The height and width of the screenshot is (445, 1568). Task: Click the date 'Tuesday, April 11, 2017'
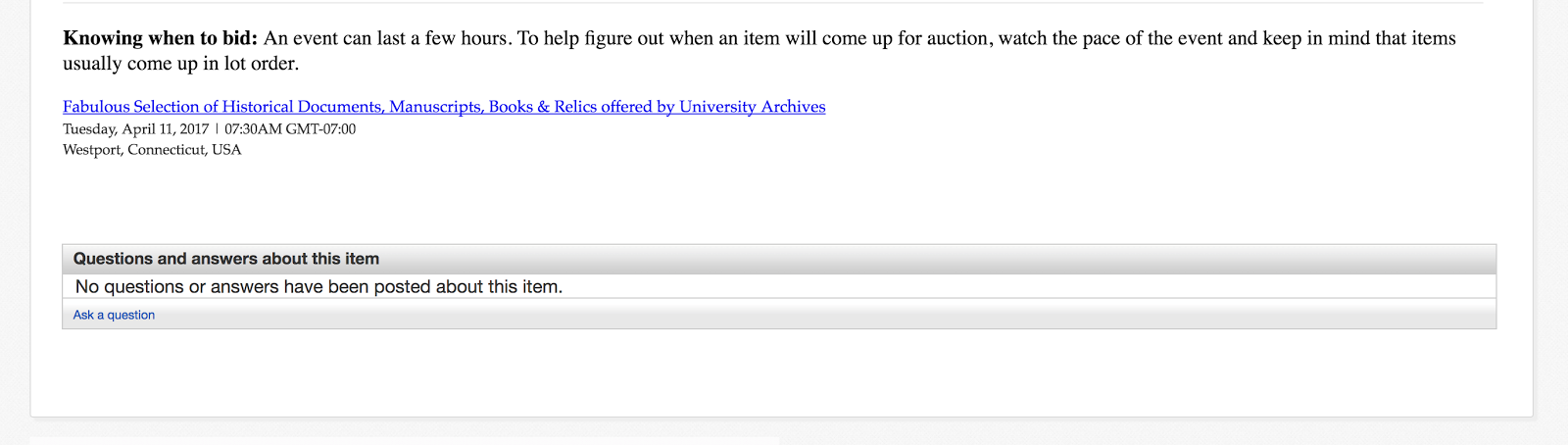[136, 129]
